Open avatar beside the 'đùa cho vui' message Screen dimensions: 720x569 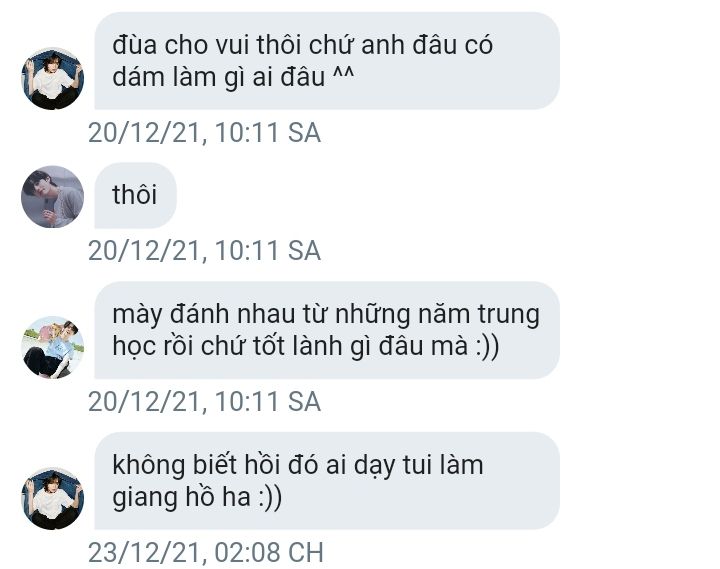[52, 79]
